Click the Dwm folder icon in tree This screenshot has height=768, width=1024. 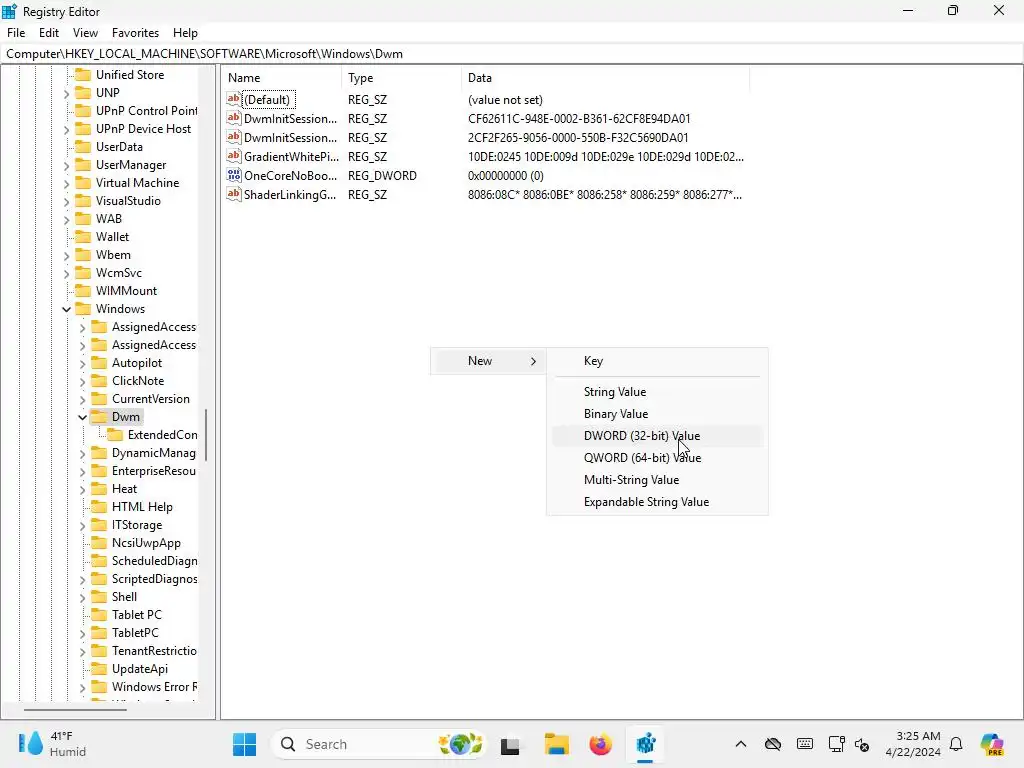99,417
